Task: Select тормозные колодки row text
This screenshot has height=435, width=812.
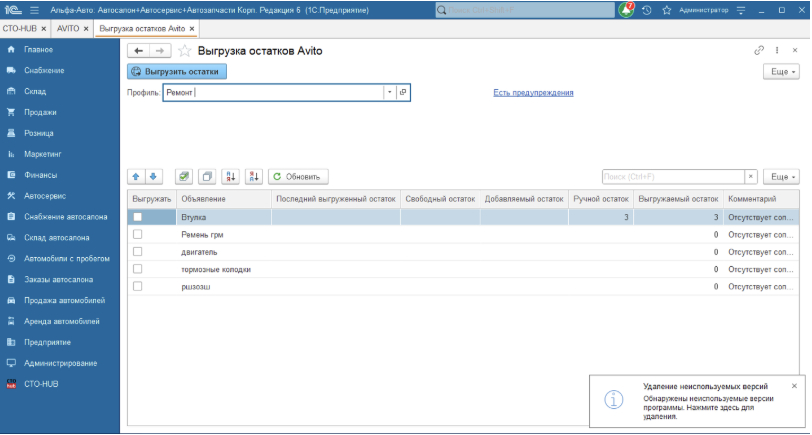Action: (x=216, y=269)
